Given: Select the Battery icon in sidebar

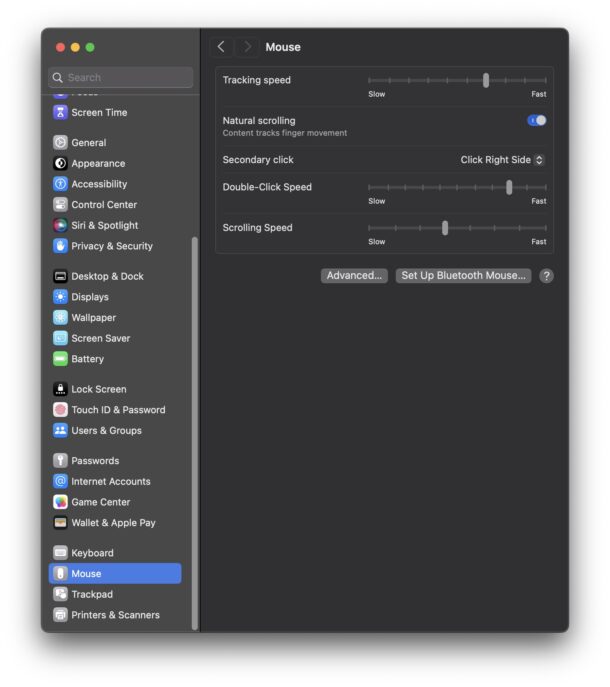Looking at the screenshot, I should [x=60, y=359].
